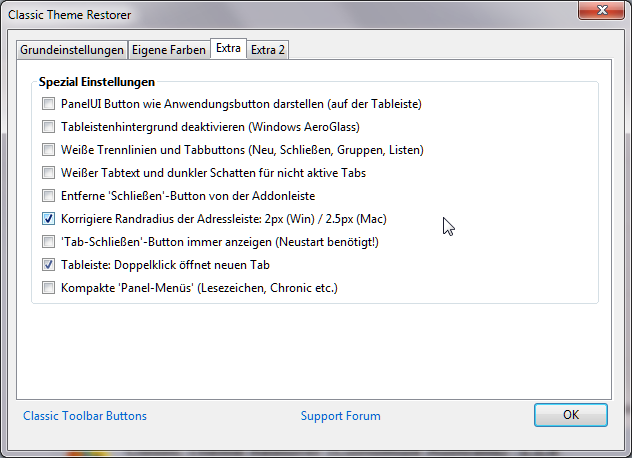Switch to the Grundeinstellungen tab
632x458 pixels.
tap(72, 50)
